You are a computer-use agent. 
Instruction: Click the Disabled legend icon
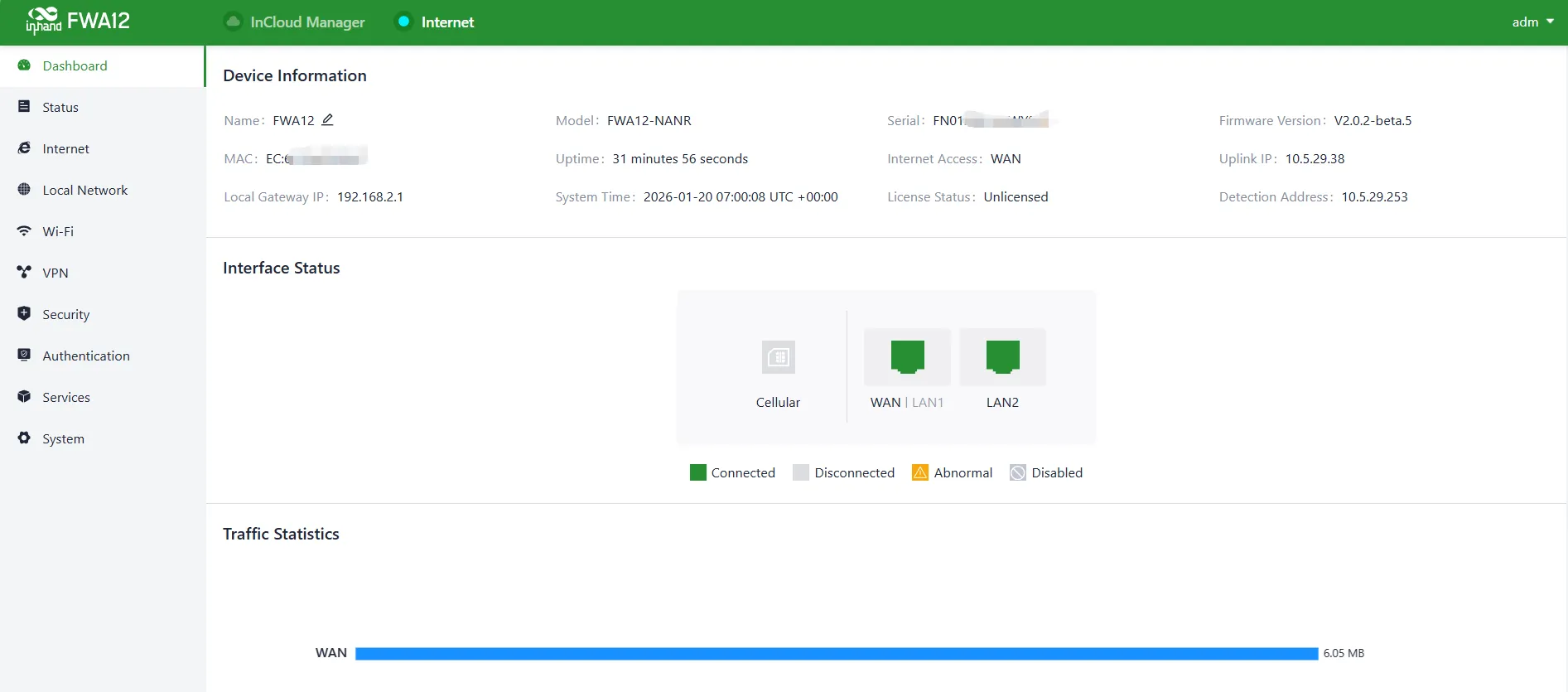[1018, 472]
